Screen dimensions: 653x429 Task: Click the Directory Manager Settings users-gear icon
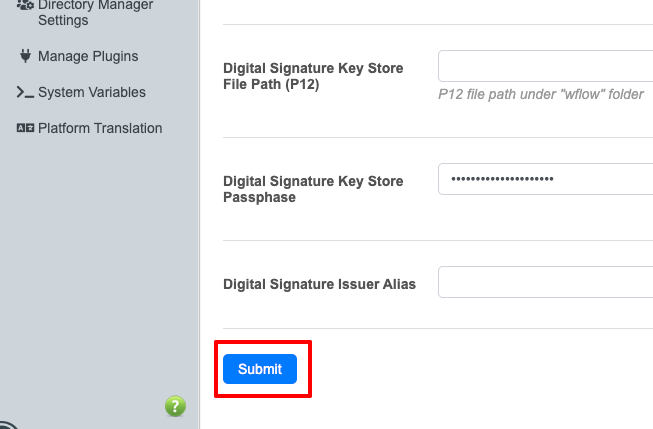pos(25,5)
